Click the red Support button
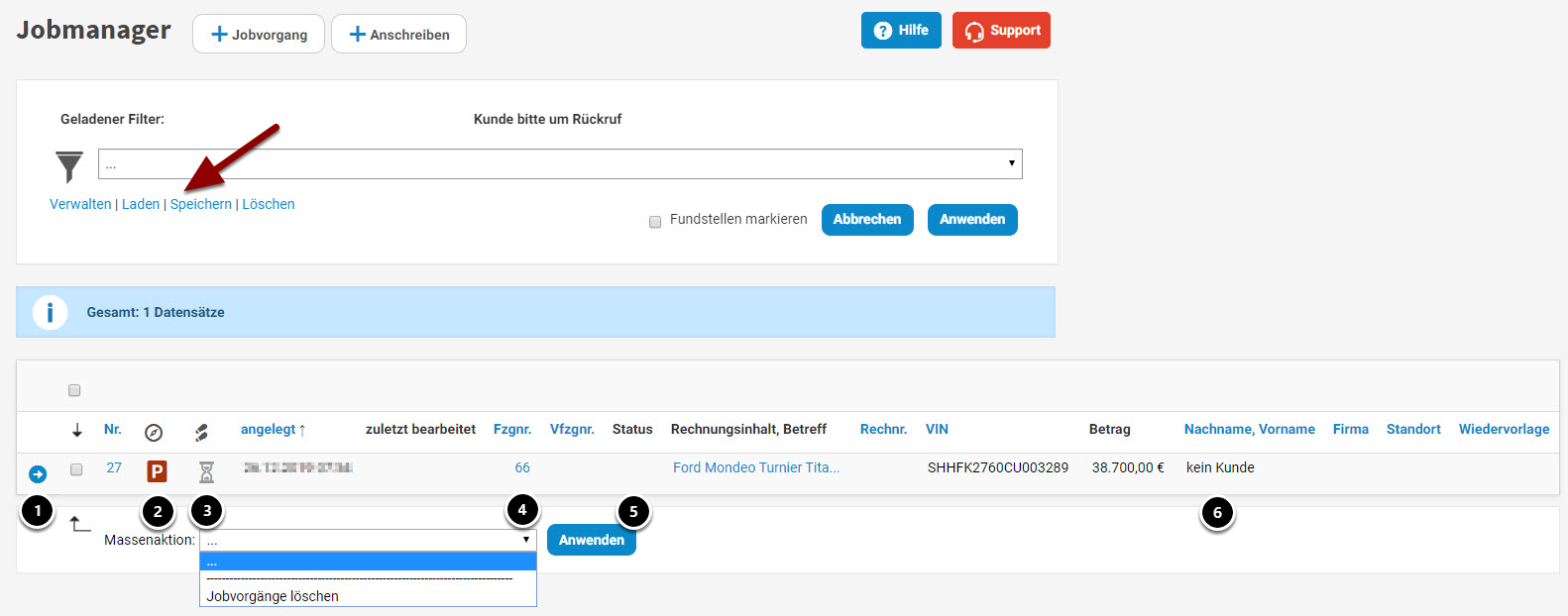This screenshot has width=1568, height=616. tap(1001, 31)
